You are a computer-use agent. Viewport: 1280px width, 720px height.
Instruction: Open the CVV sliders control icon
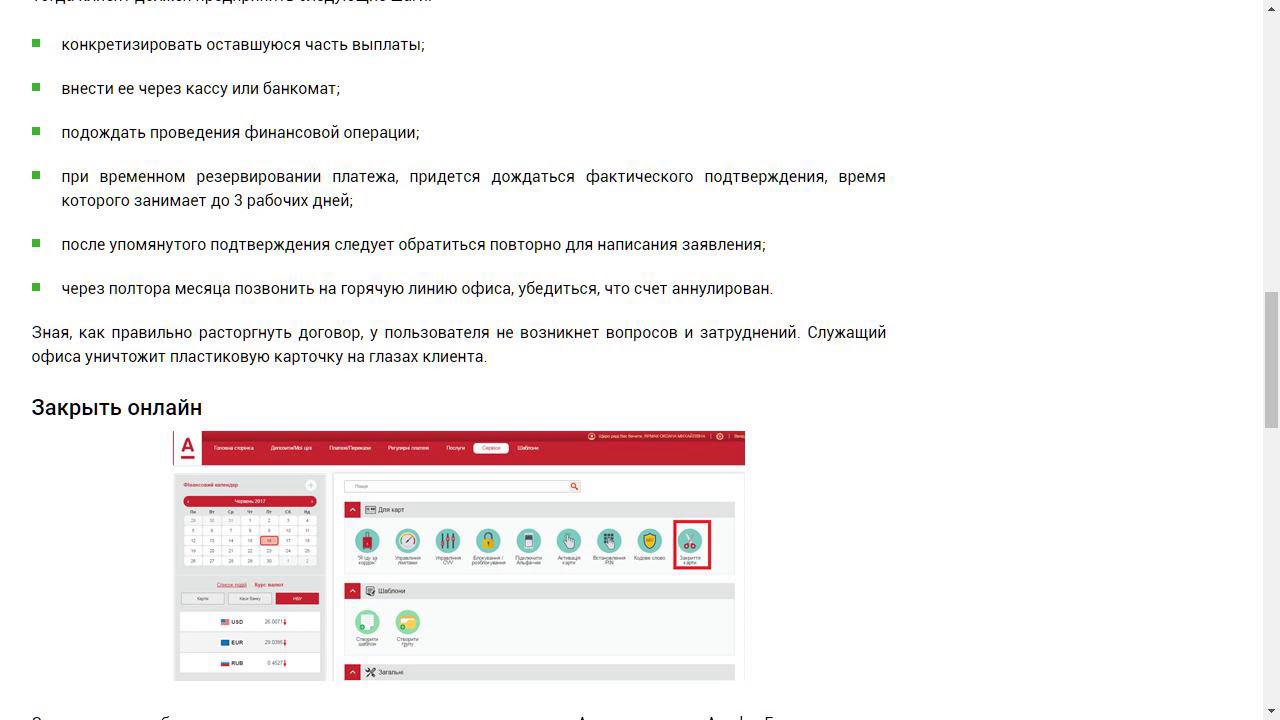448,541
